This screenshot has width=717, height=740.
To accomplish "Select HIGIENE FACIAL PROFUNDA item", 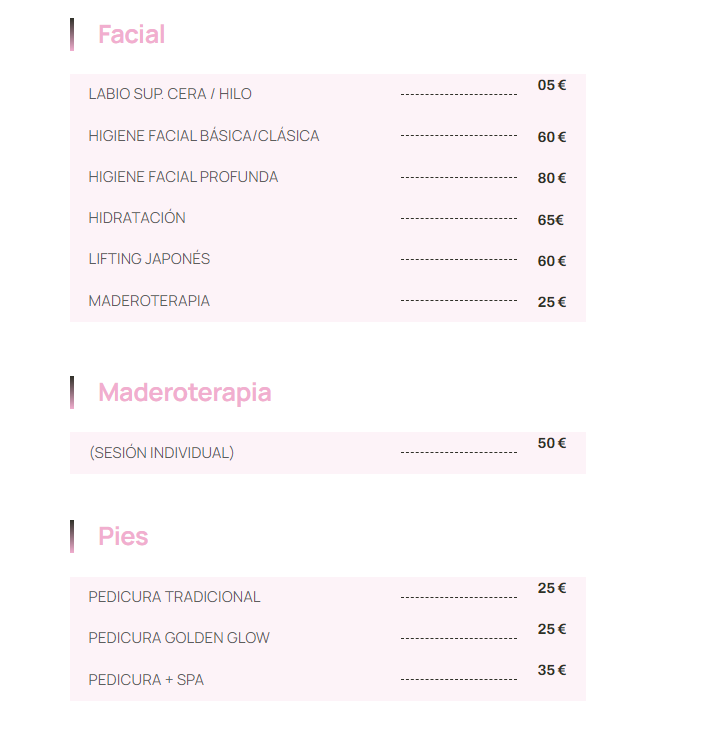I will (183, 177).
